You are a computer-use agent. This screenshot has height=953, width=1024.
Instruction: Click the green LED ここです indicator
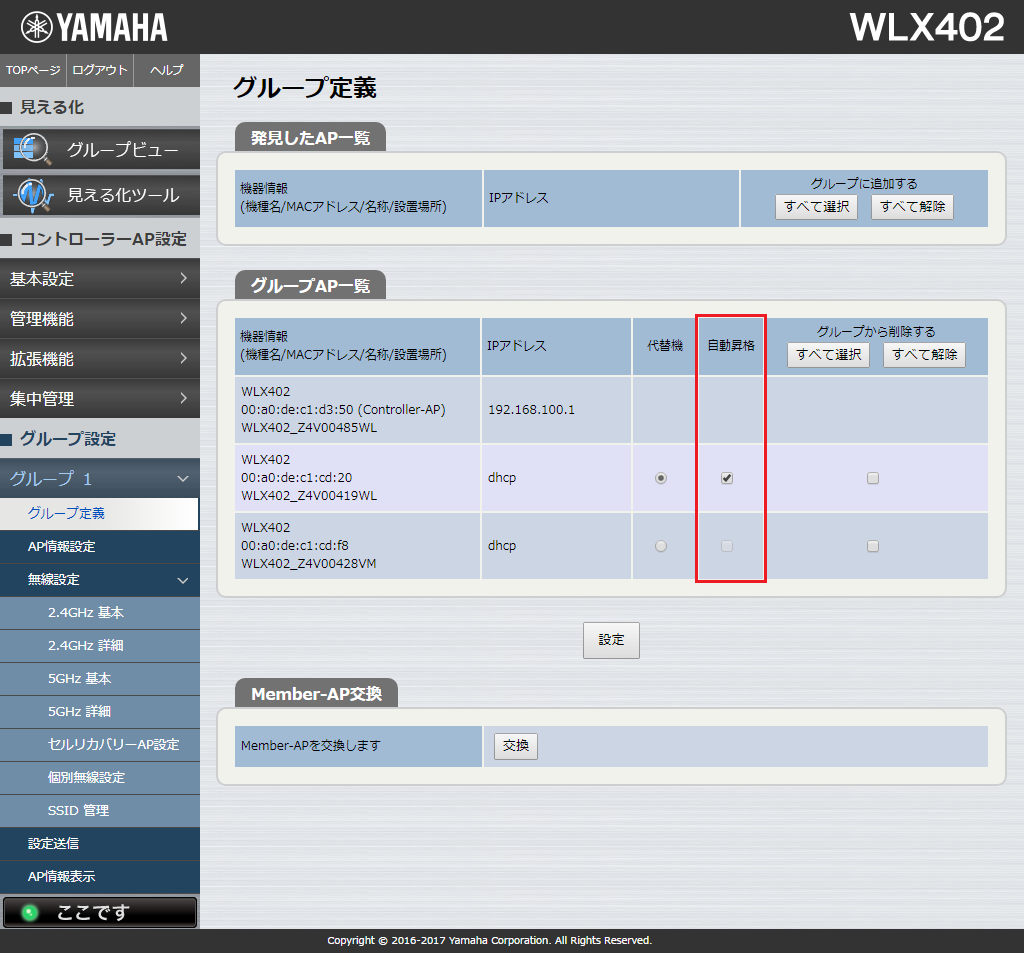point(30,912)
